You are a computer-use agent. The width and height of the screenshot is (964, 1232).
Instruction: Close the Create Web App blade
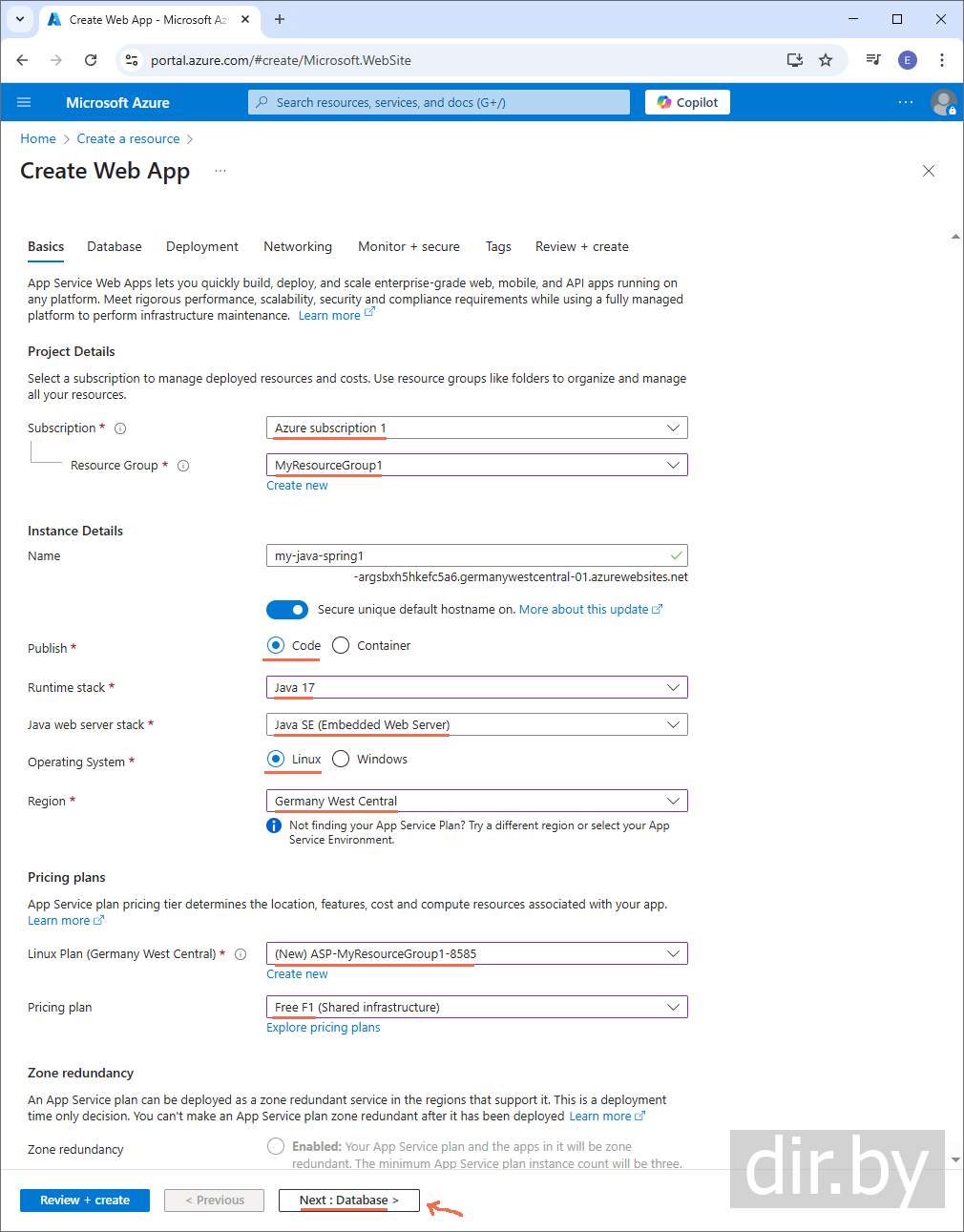[x=928, y=171]
